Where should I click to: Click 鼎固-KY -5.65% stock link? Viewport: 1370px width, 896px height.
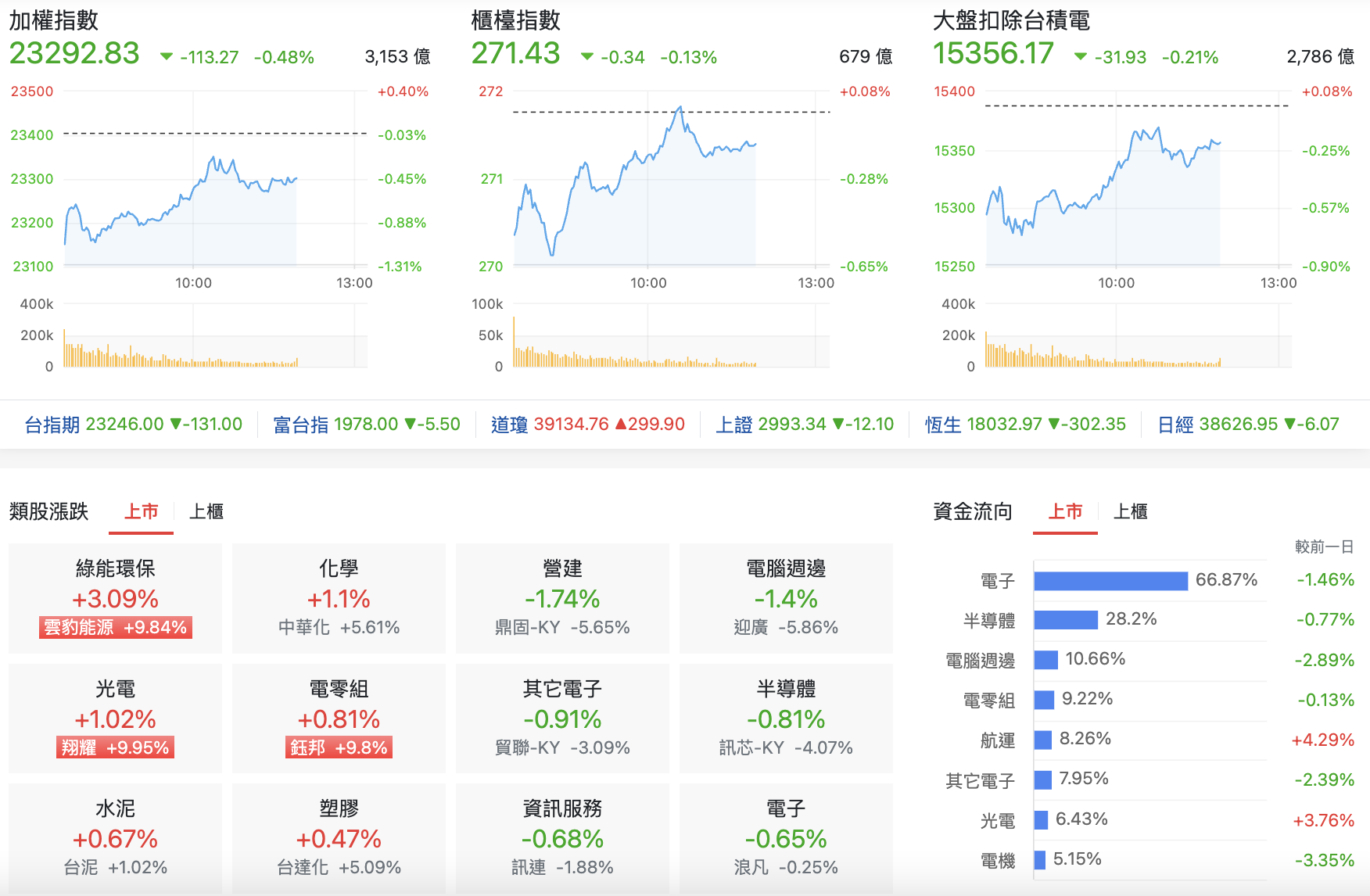coord(562,627)
